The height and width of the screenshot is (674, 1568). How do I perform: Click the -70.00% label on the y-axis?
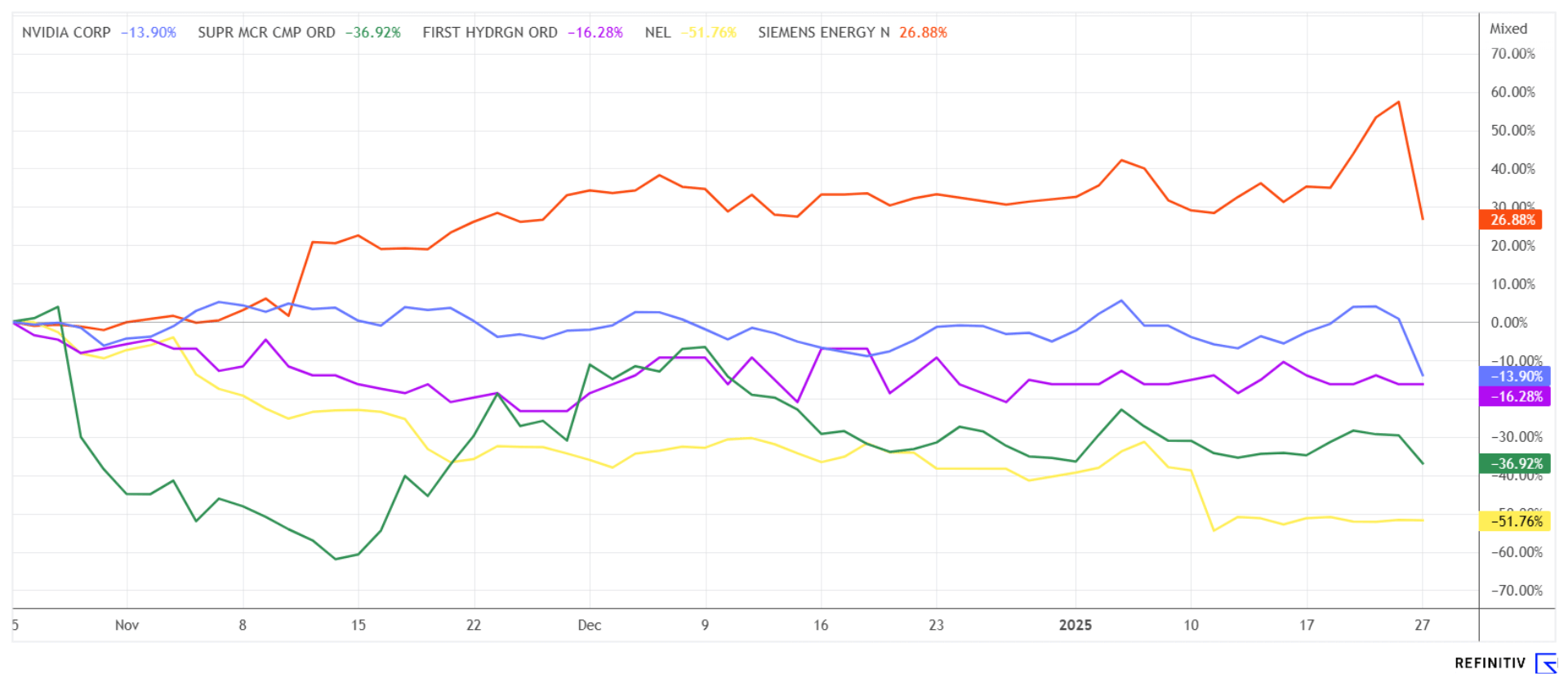tap(1517, 590)
